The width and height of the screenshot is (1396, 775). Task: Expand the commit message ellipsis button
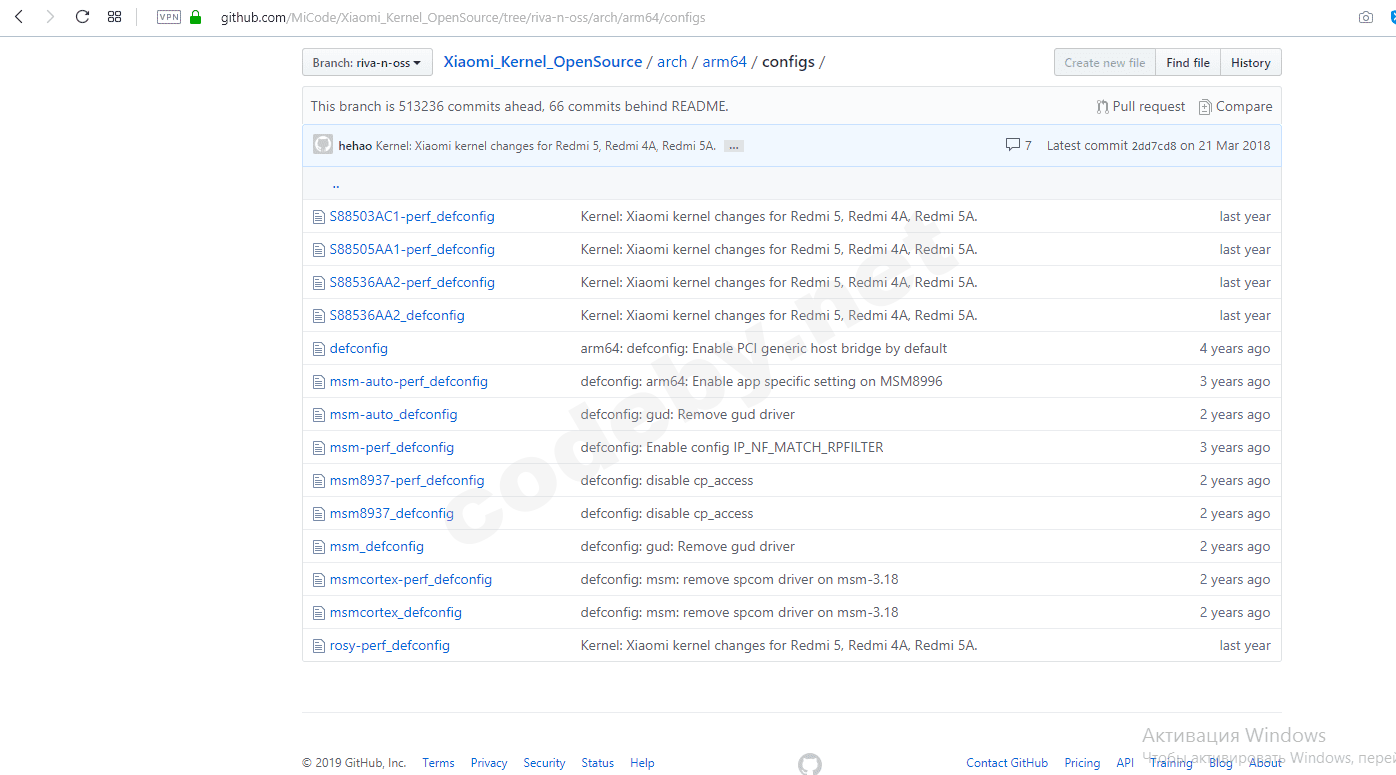[x=733, y=146]
